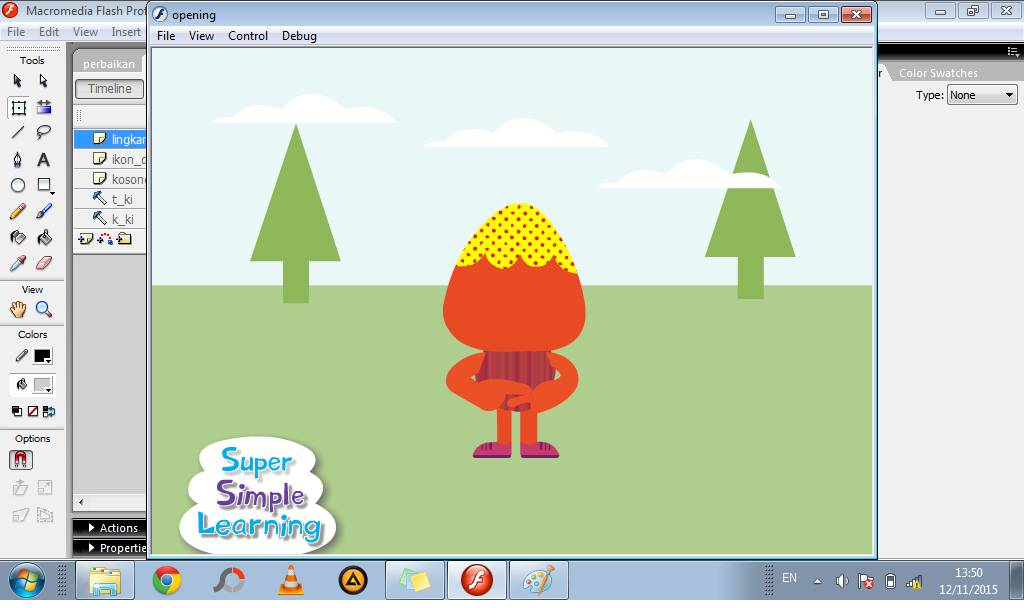This screenshot has width=1028, height=608.
Task: Select the Eyedropper tool
Action: coord(18,263)
